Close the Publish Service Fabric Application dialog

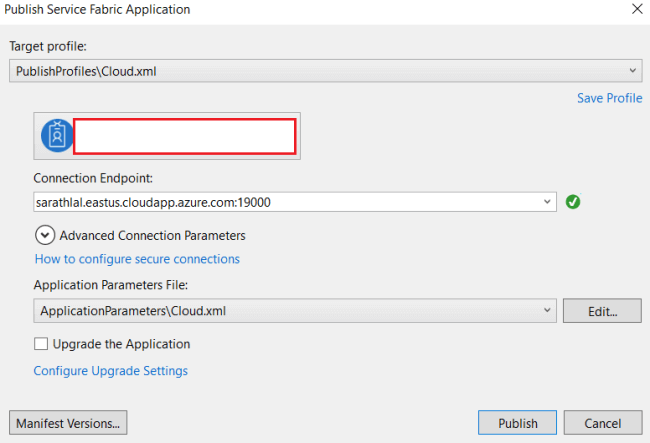pyautogui.click(x=637, y=10)
